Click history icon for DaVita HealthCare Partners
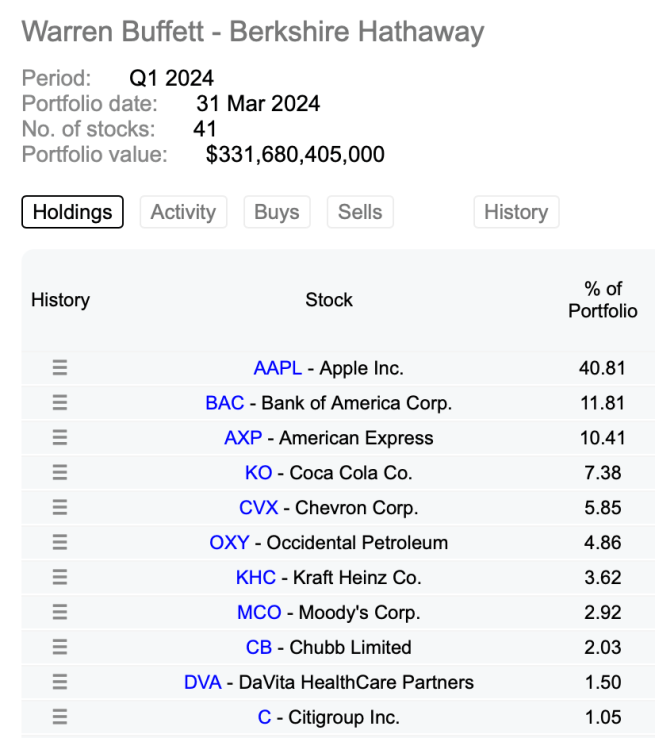 point(60,683)
